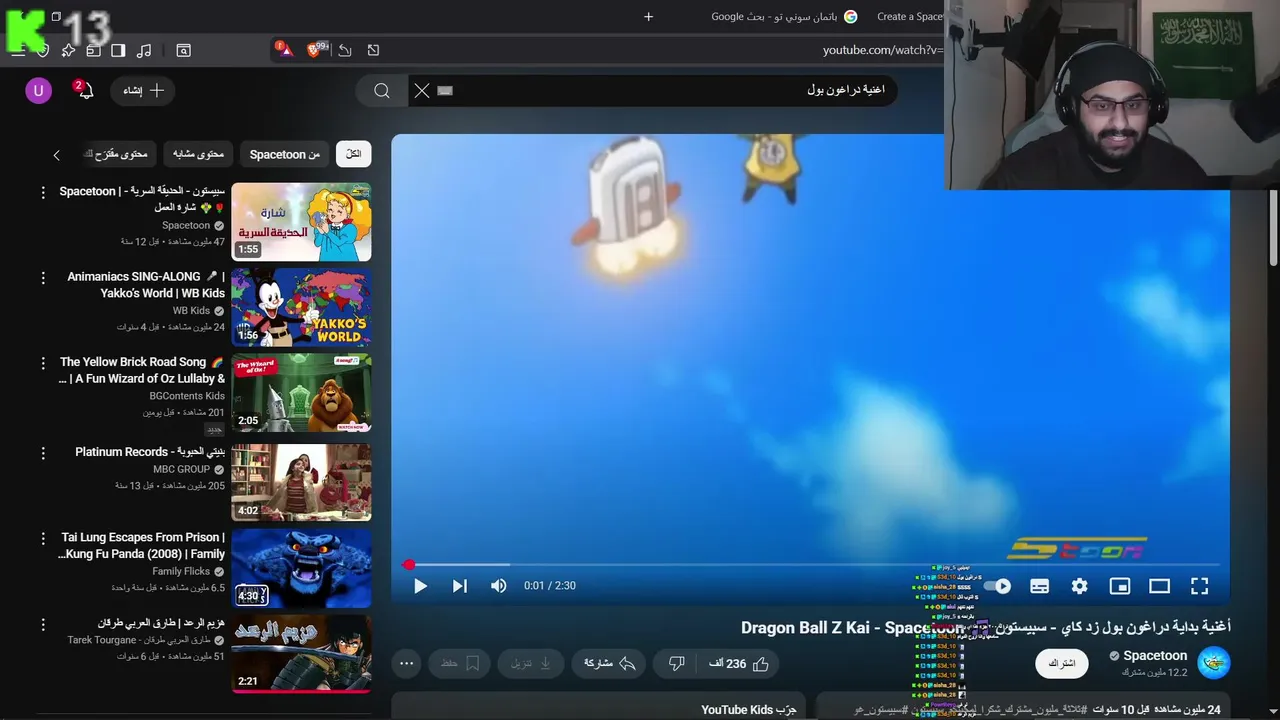This screenshot has width=1280, height=720.
Task: Switch to the باتمان سوني تو Google tab
Action: coord(783,17)
